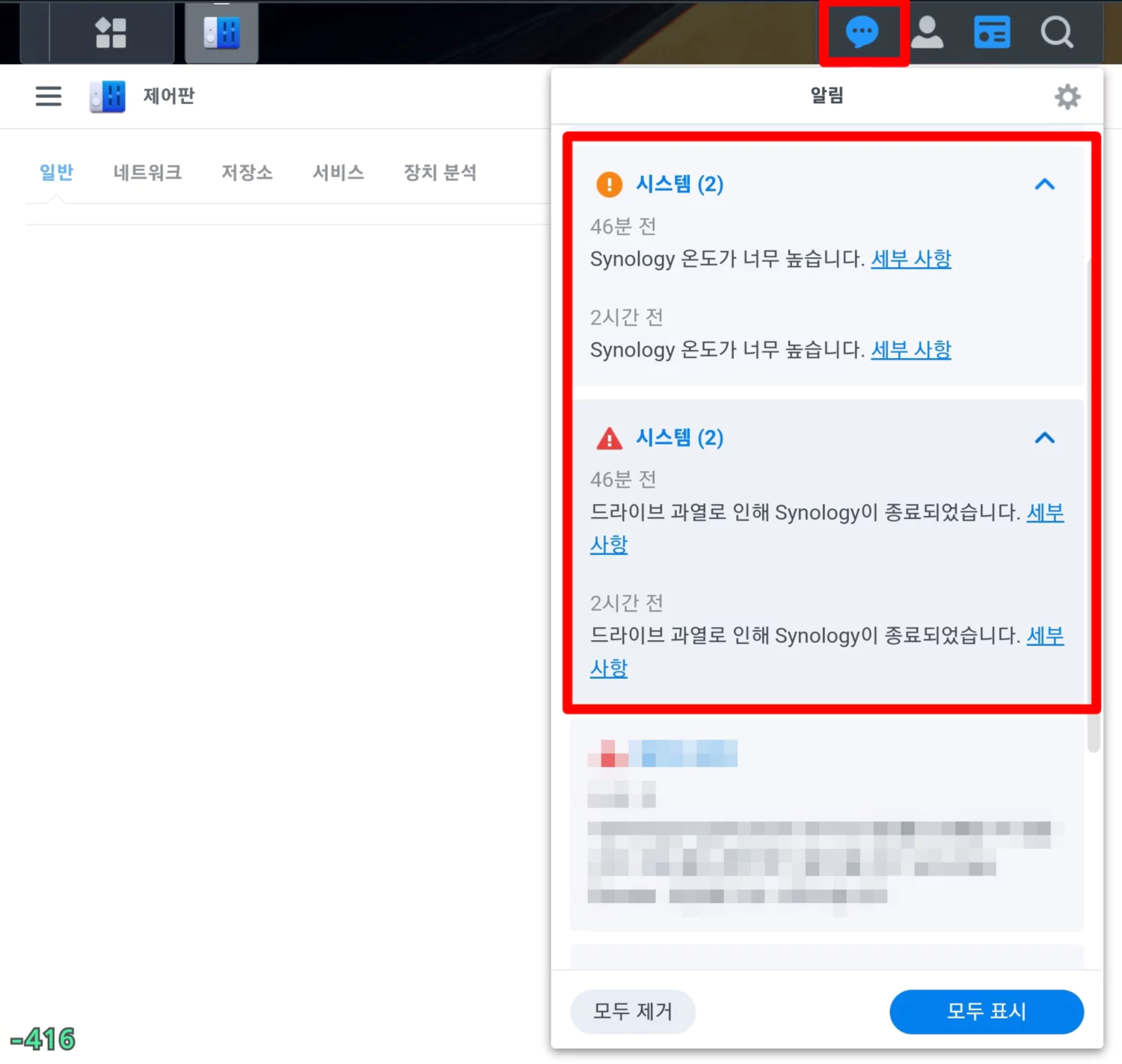Switch to the 장치 분석 tab
Image resolution: width=1122 pixels, height=1064 pixels.
(440, 173)
